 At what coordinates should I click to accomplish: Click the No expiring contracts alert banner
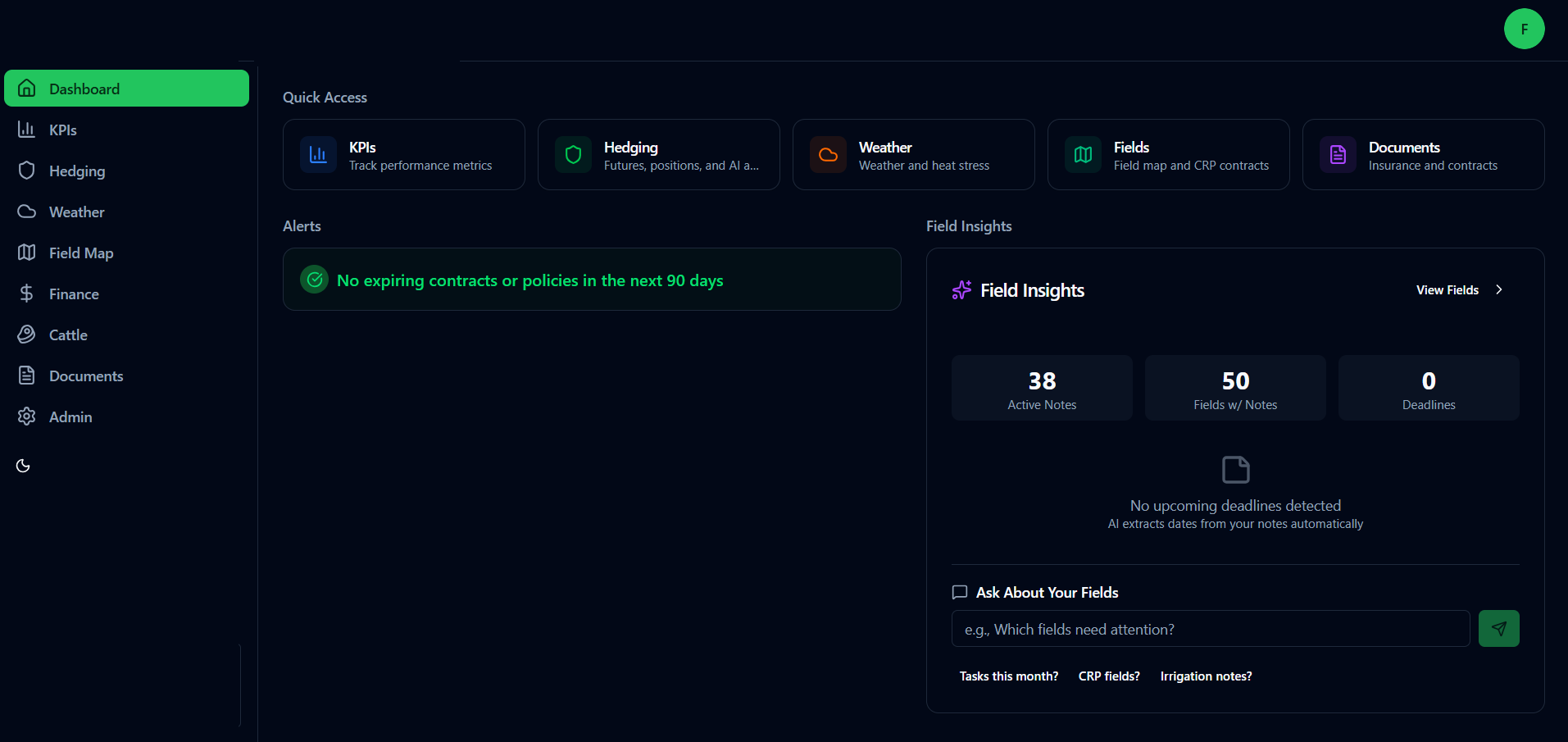tap(592, 280)
